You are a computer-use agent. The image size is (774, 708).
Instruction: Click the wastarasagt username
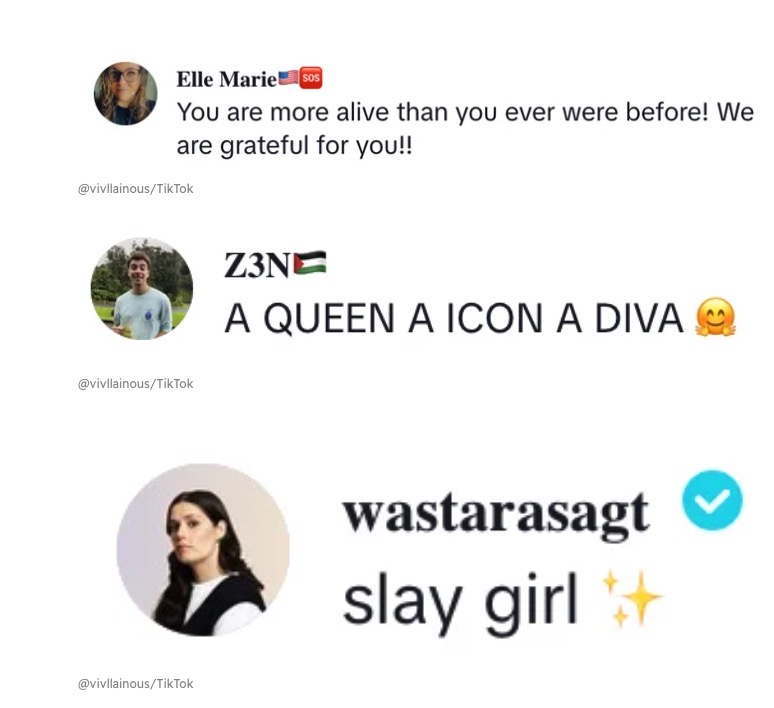[x=496, y=513]
